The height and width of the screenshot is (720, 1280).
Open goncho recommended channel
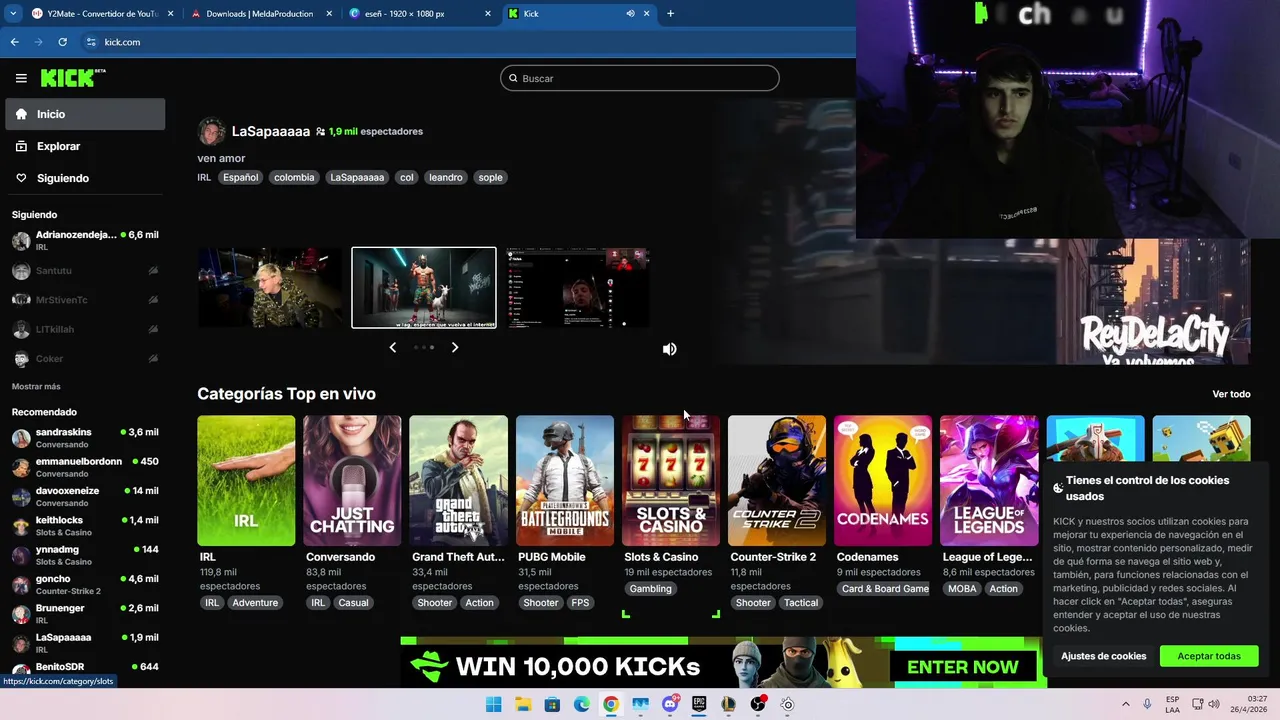(85, 585)
